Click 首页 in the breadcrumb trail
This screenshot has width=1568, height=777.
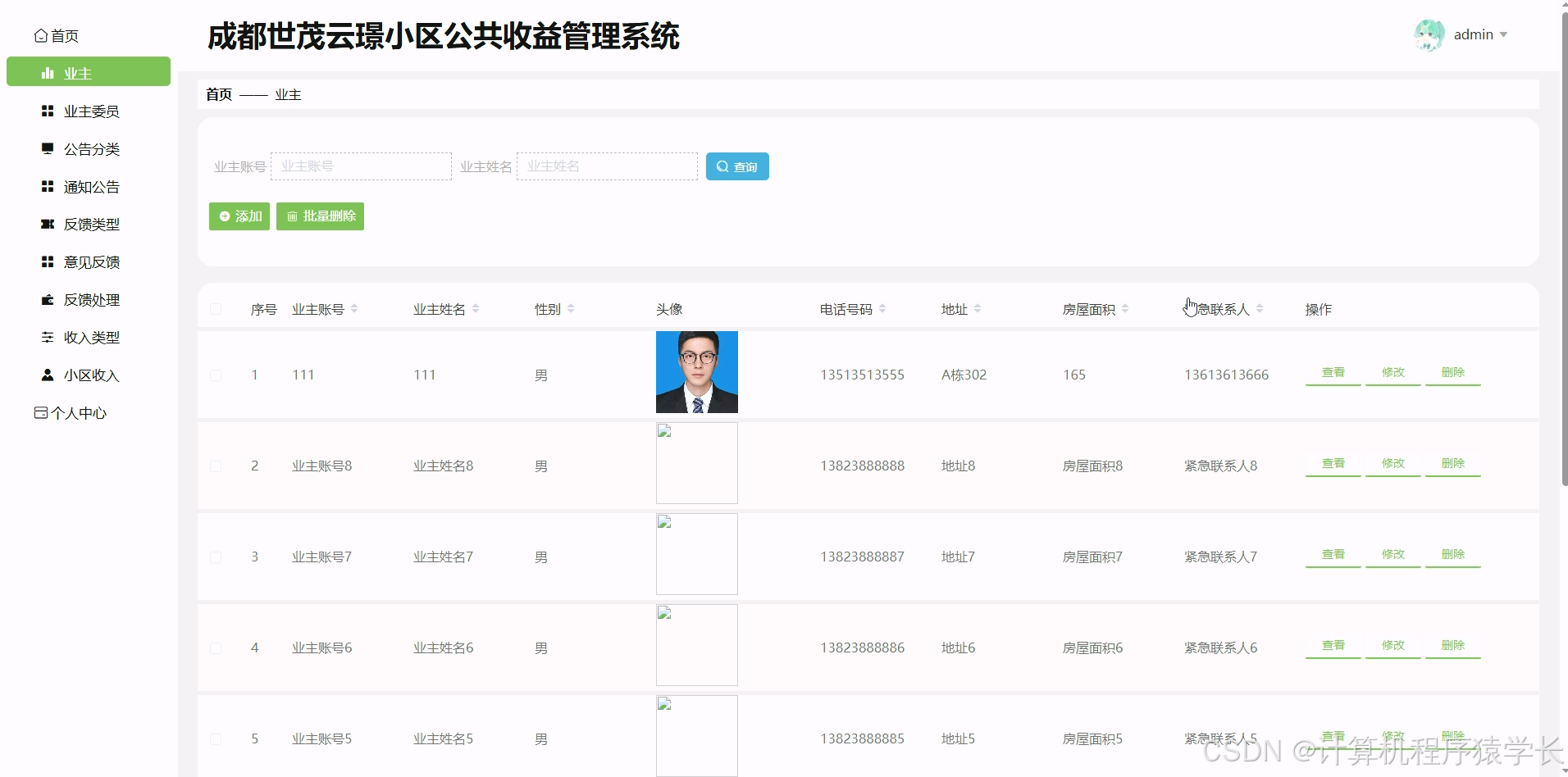point(218,94)
